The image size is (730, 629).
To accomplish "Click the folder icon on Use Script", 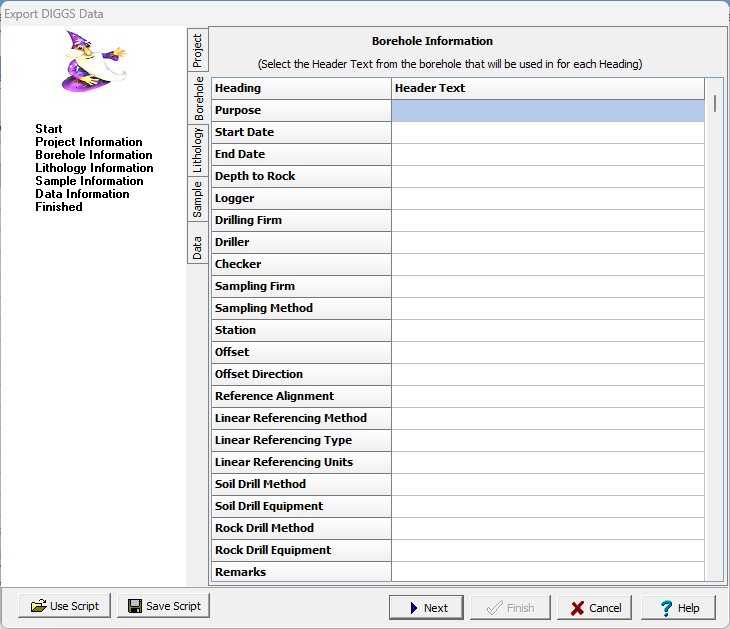I will [x=38, y=606].
